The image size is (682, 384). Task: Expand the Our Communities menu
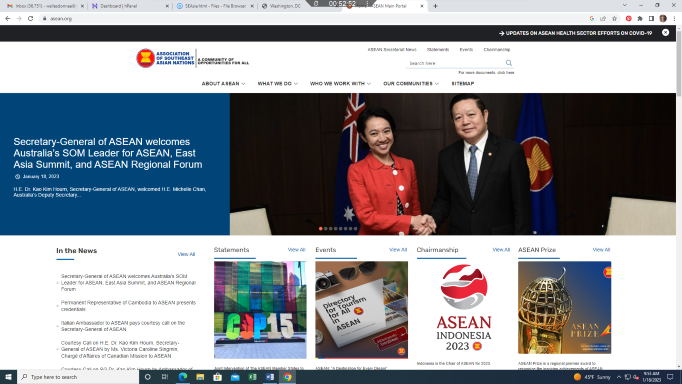coord(411,83)
